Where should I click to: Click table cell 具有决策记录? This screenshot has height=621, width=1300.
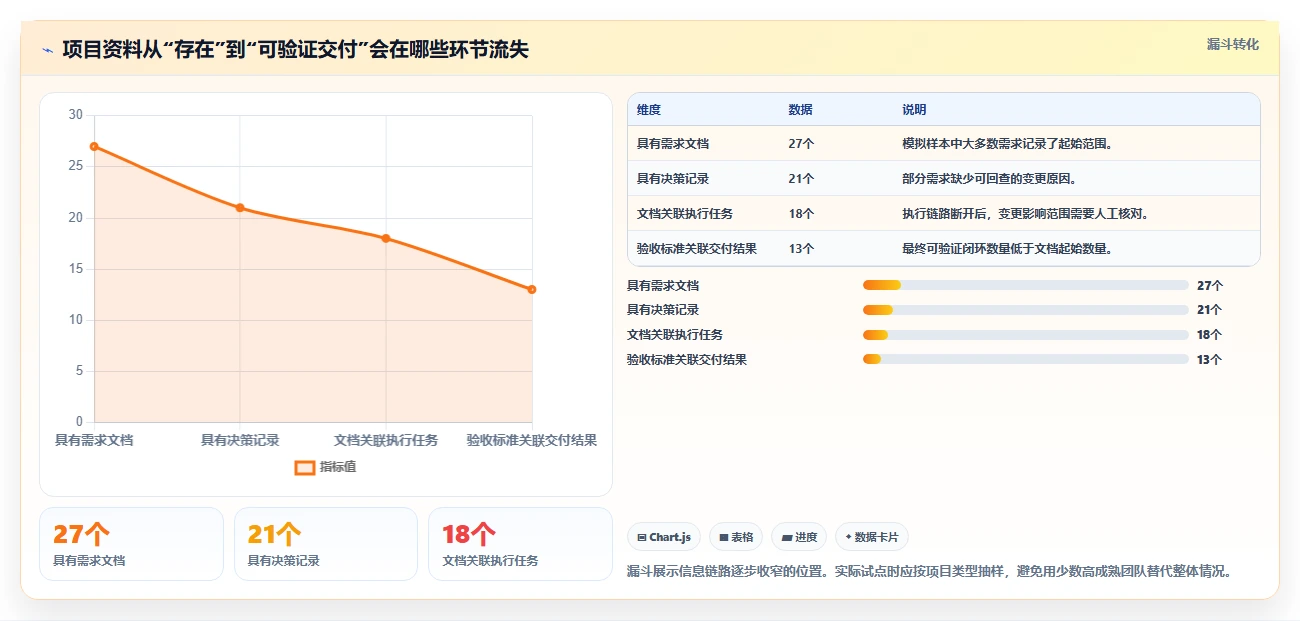coord(673,179)
